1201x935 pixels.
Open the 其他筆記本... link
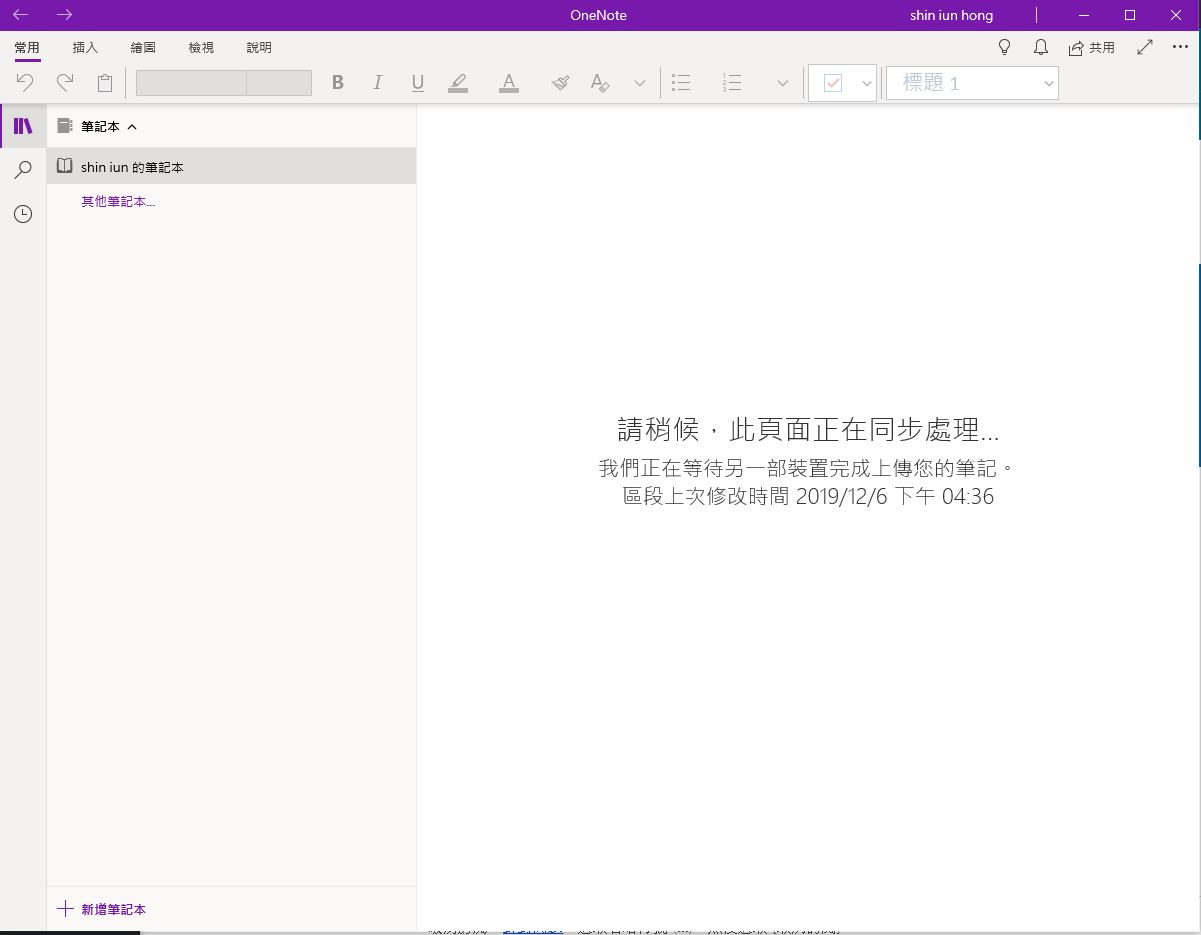coord(118,202)
